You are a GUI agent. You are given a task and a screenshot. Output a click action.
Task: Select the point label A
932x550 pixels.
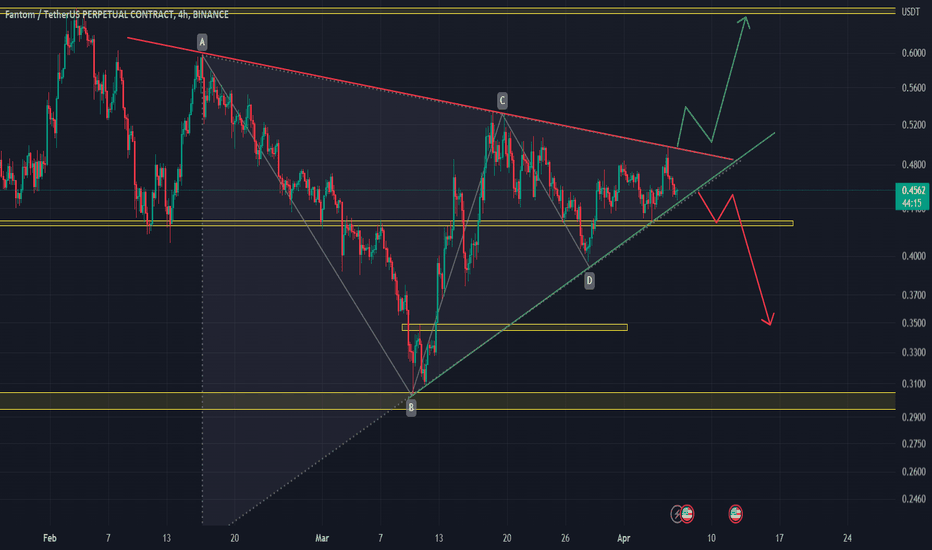coord(202,42)
